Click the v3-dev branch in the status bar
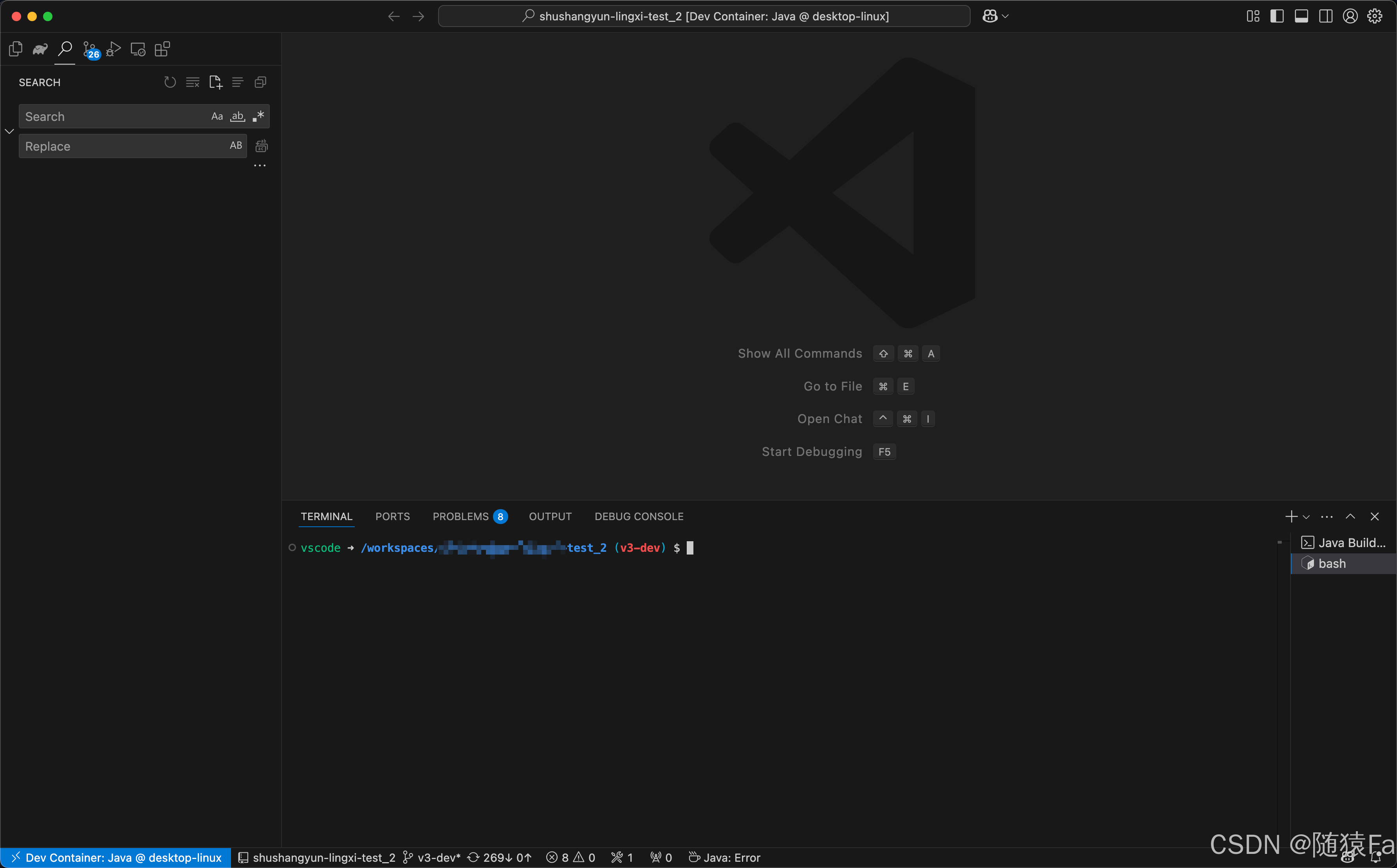The width and height of the screenshot is (1397, 868). pos(432,858)
